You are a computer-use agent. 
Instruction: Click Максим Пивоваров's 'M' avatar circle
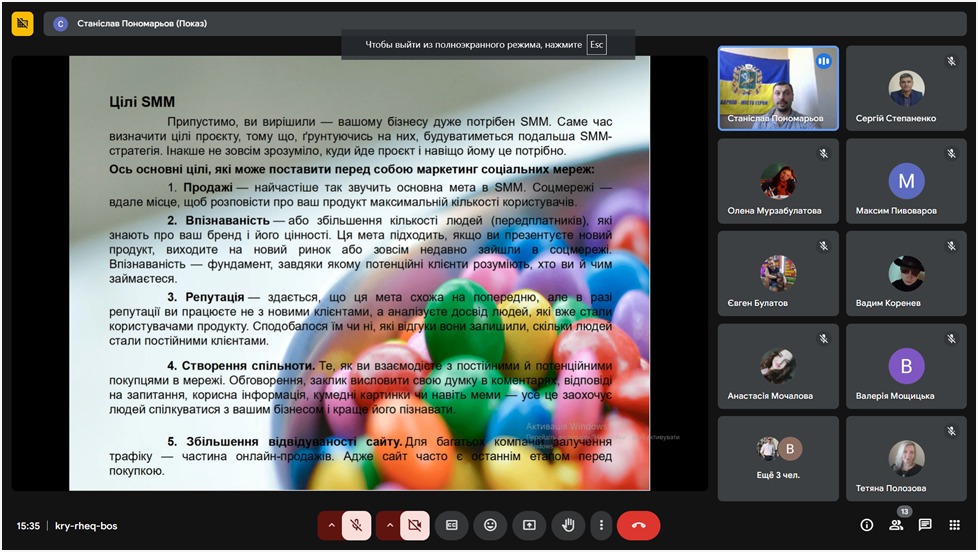pos(906,181)
